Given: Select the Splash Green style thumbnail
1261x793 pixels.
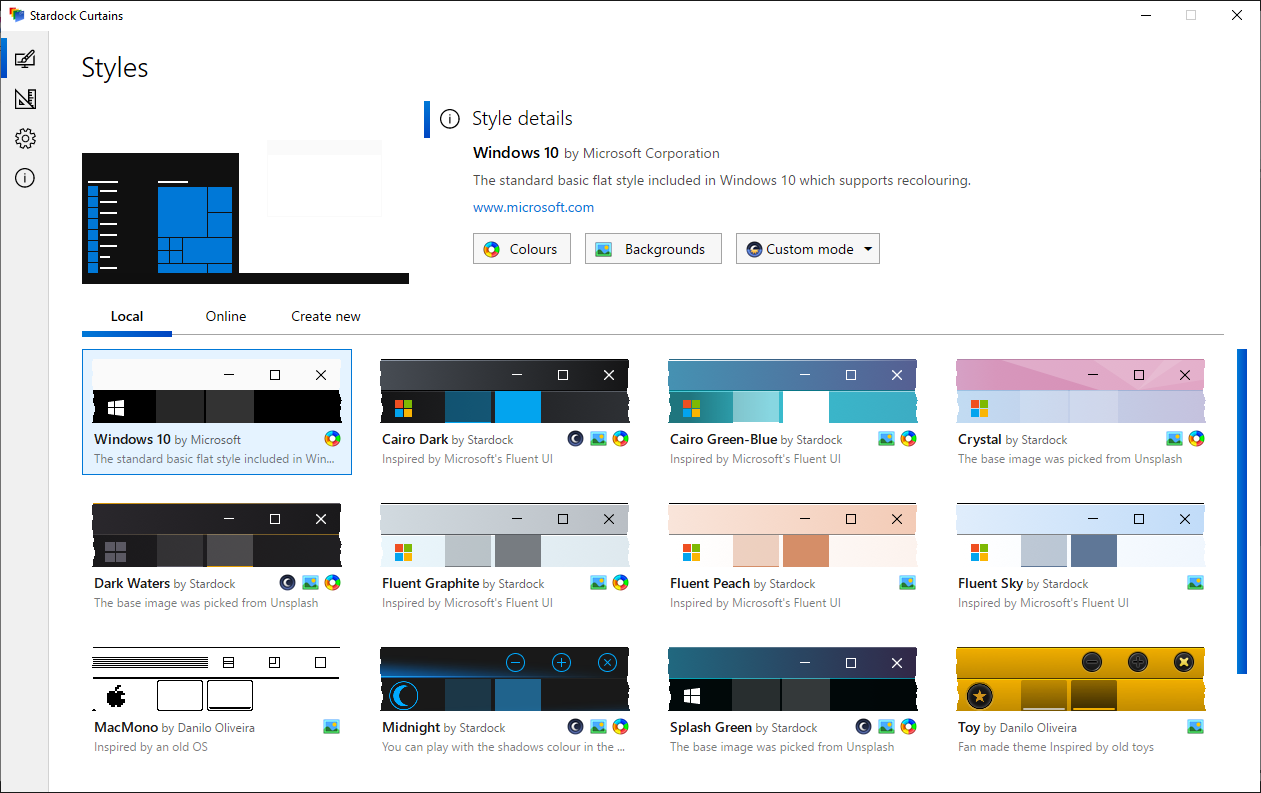Looking at the screenshot, I should tap(792, 679).
